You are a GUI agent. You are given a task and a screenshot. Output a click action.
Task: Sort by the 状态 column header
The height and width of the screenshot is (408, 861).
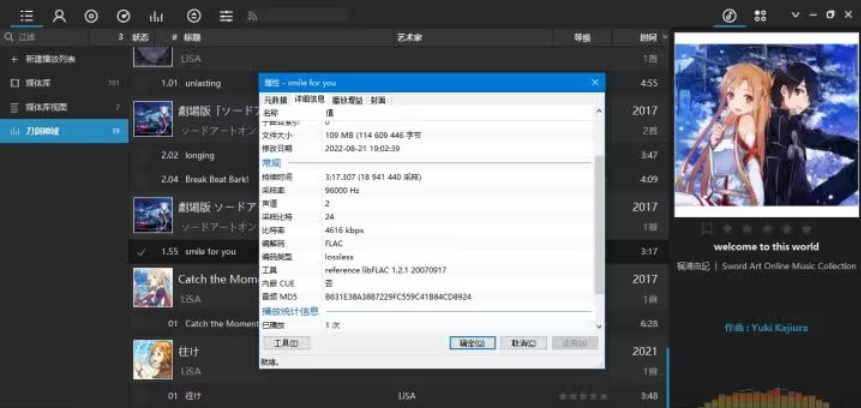(141, 37)
